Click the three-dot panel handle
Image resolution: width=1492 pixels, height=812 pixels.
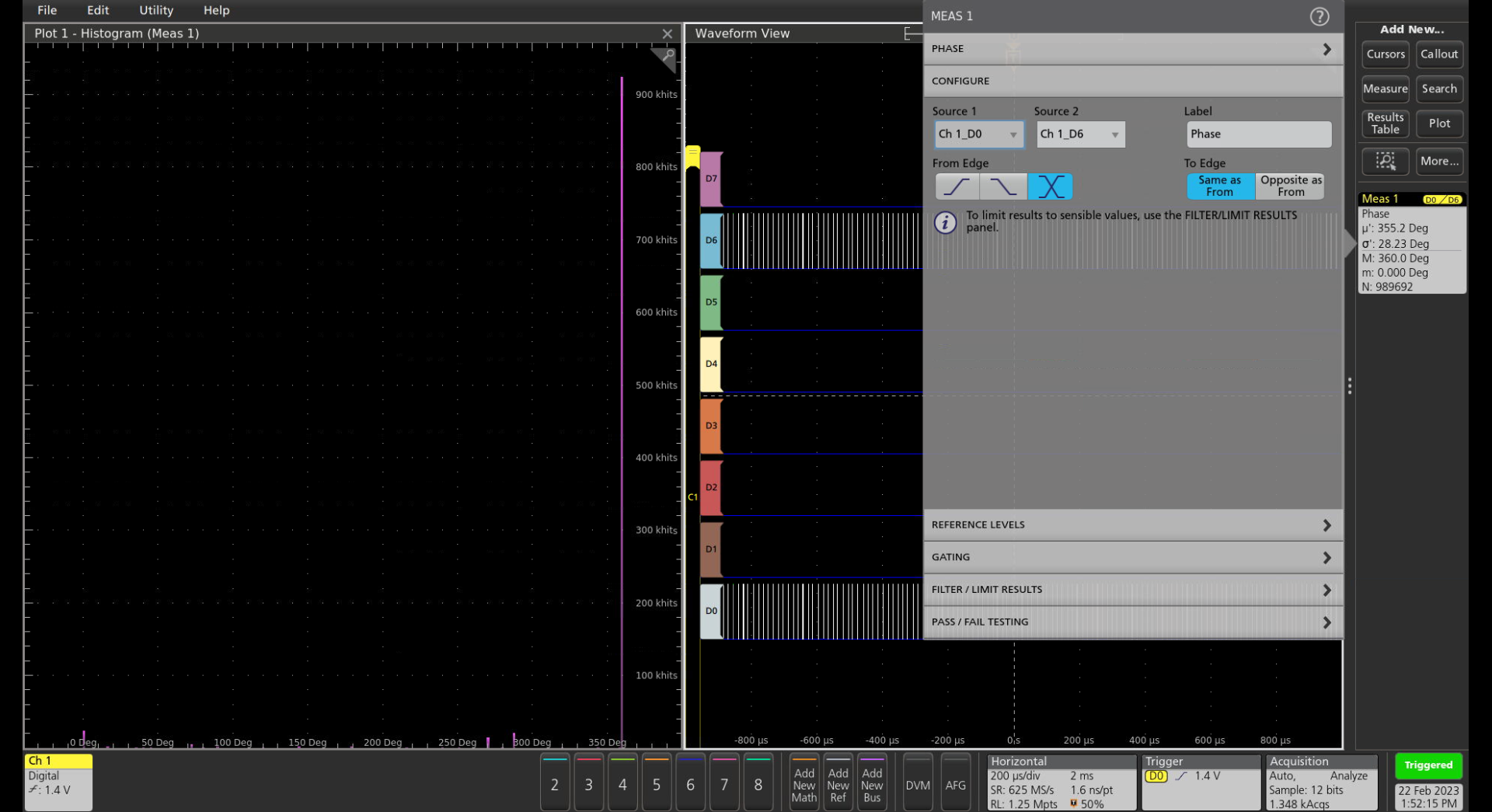tap(1350, 386)
